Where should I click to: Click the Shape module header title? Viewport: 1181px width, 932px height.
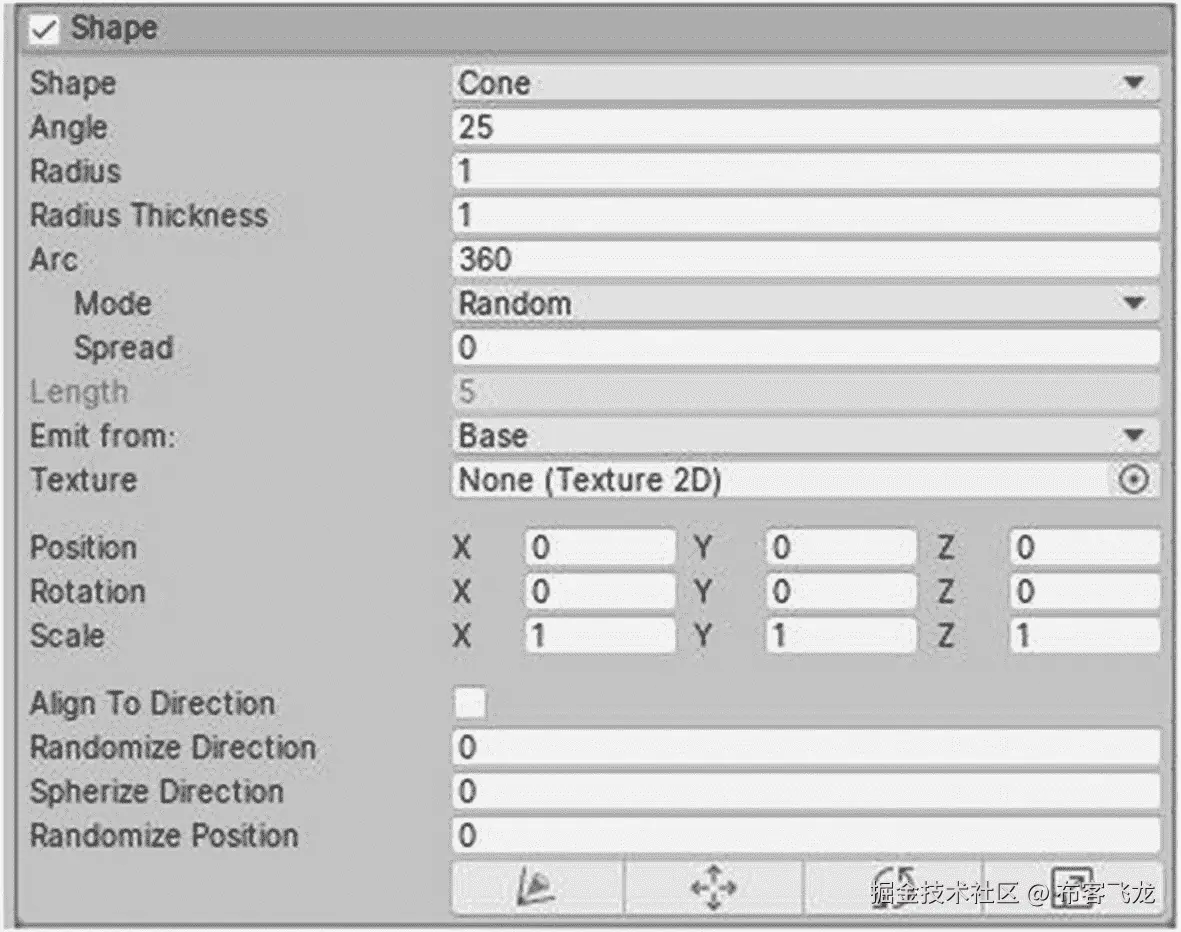pos(114,29)
